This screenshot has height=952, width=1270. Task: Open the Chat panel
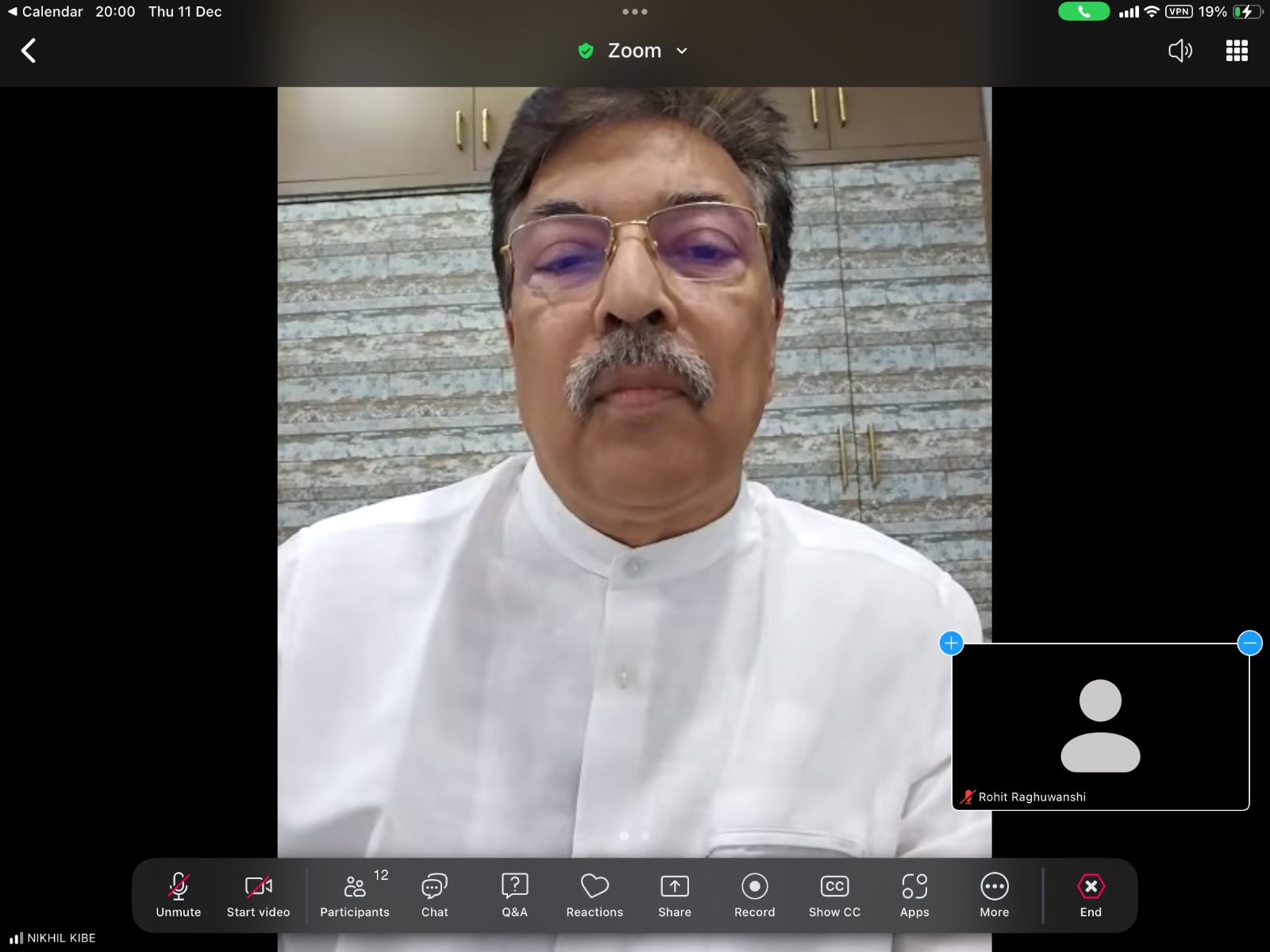tap(434, 895)
